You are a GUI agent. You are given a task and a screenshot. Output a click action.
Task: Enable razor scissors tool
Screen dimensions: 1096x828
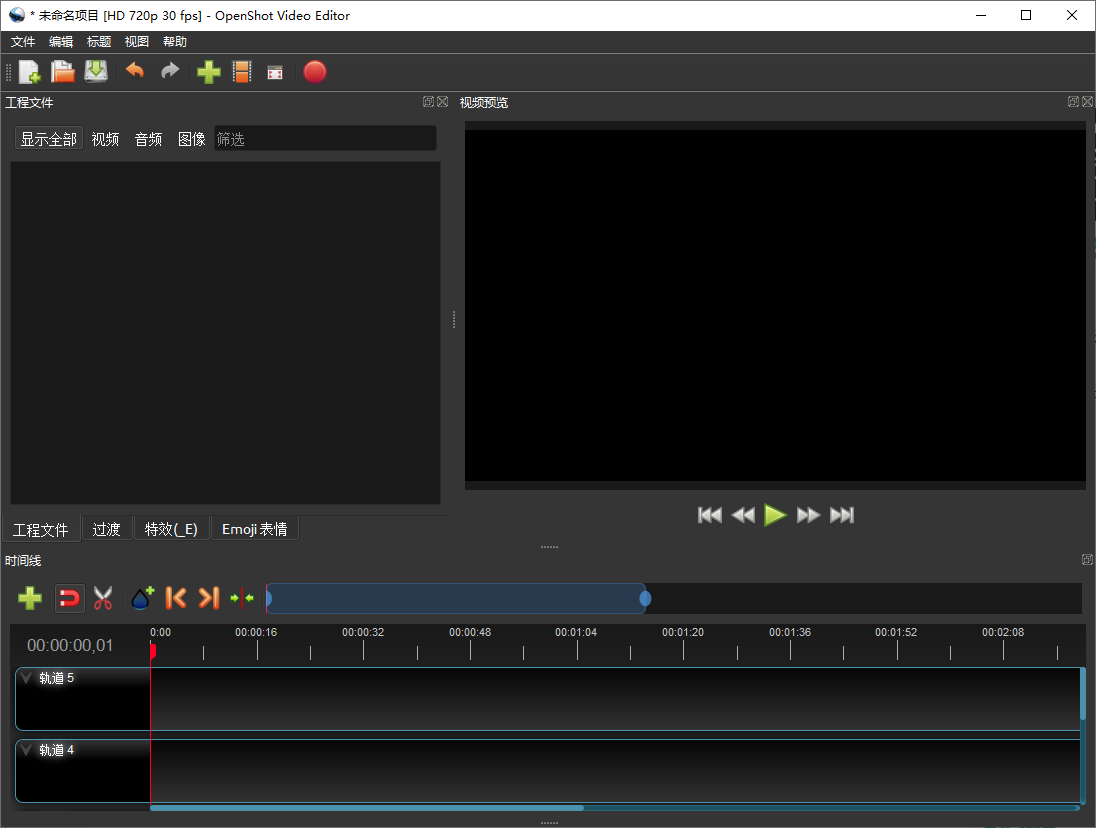coord(103,598)
